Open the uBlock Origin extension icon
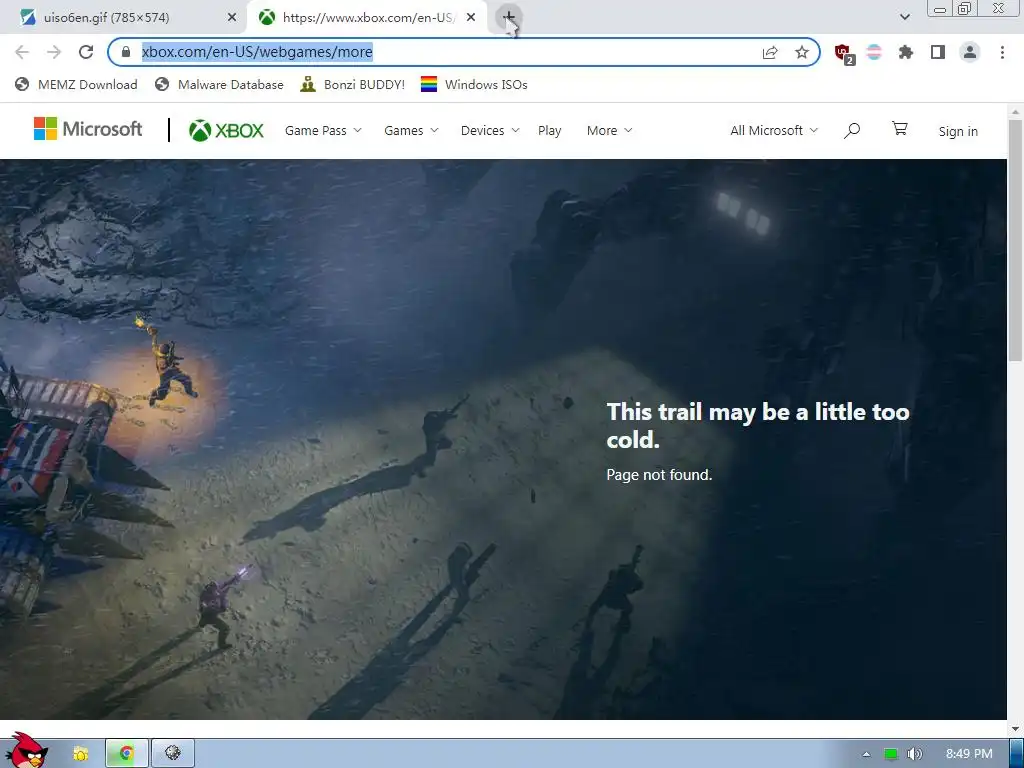Image resolution: width=1024 pixels, height=768 pixels. (844, 53)
